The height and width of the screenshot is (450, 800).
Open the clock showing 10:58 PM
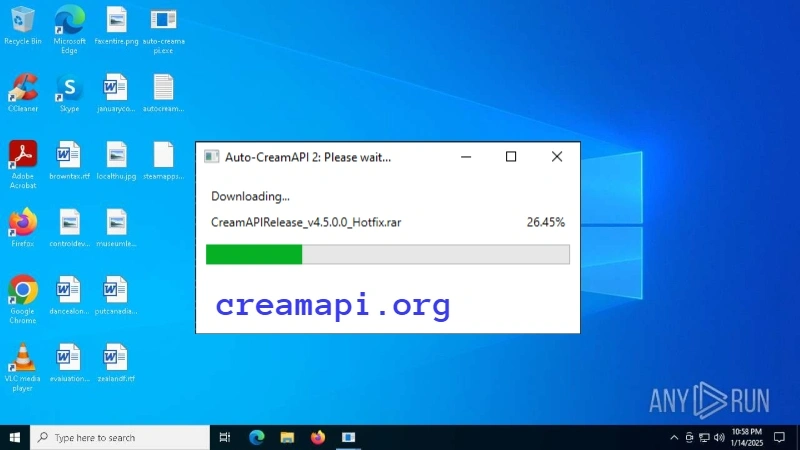[746, 437]
